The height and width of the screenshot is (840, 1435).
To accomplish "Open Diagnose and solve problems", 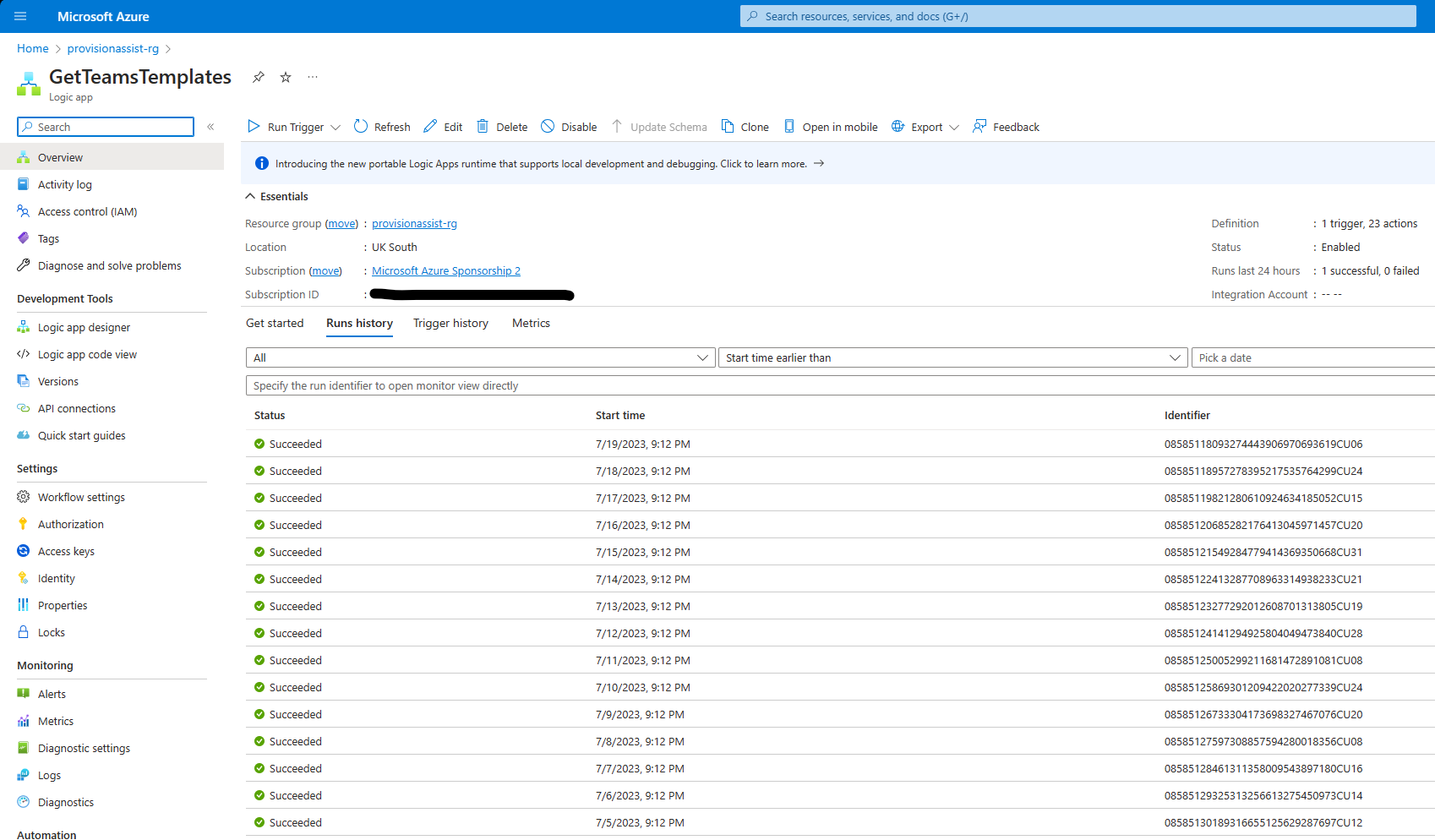I will (112, 265).
